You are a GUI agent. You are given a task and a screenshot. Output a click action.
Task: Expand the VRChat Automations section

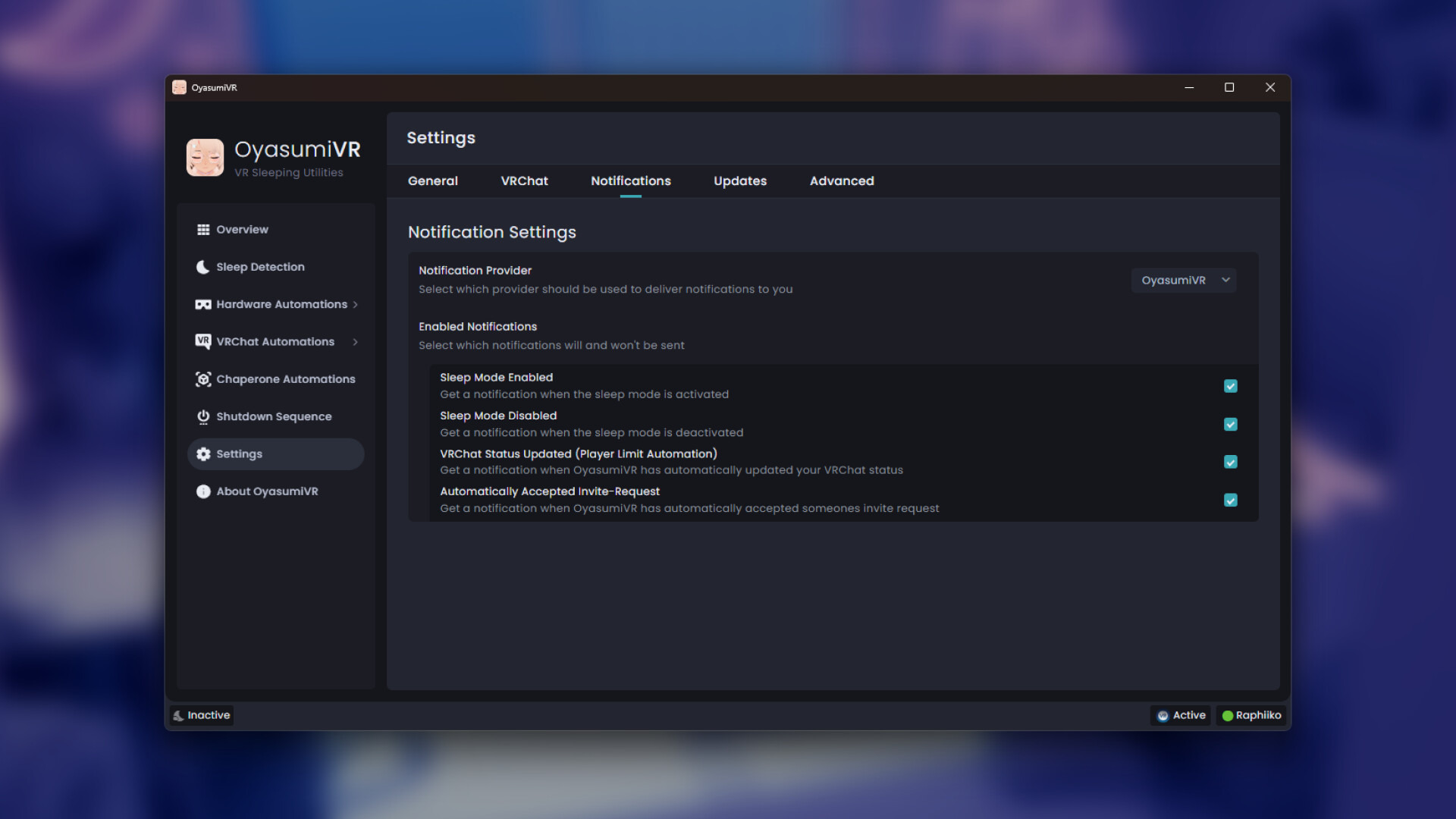point(355,341)
